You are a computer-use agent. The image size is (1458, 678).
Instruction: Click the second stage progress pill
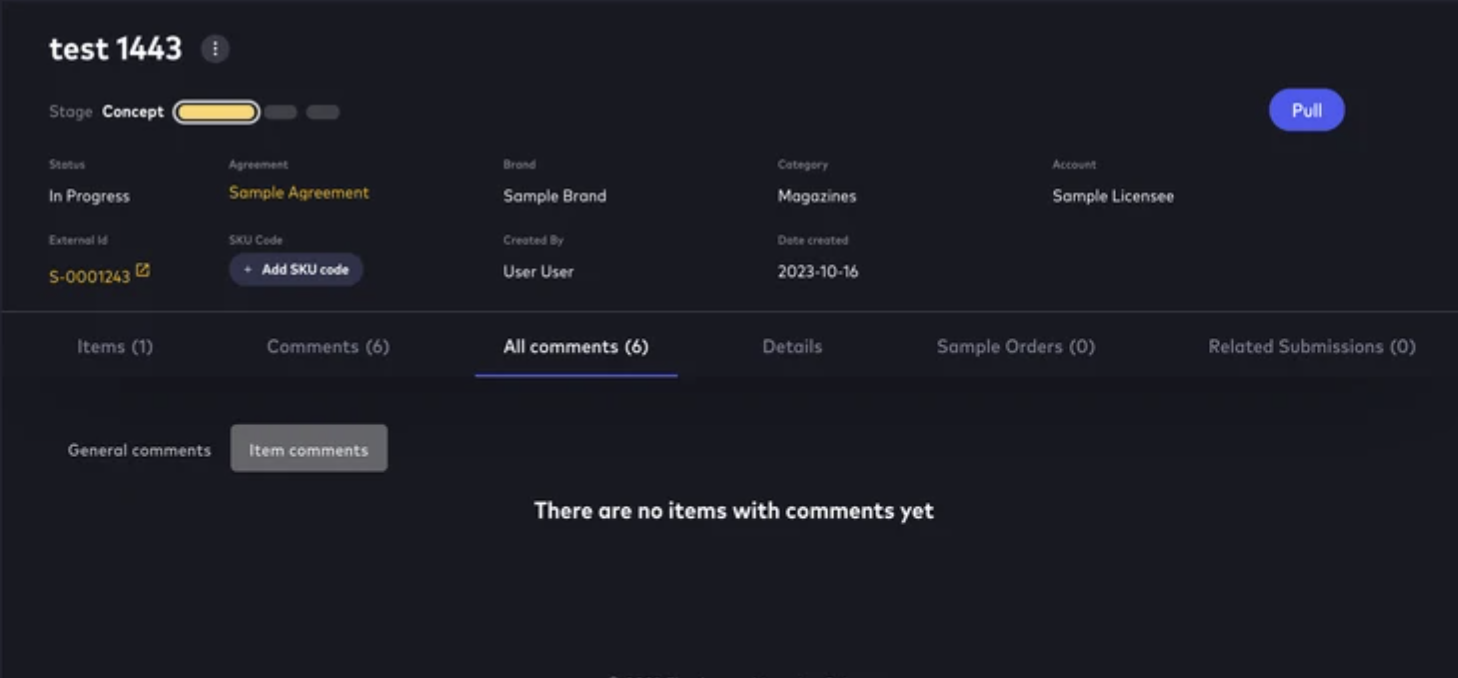[281, 111]
